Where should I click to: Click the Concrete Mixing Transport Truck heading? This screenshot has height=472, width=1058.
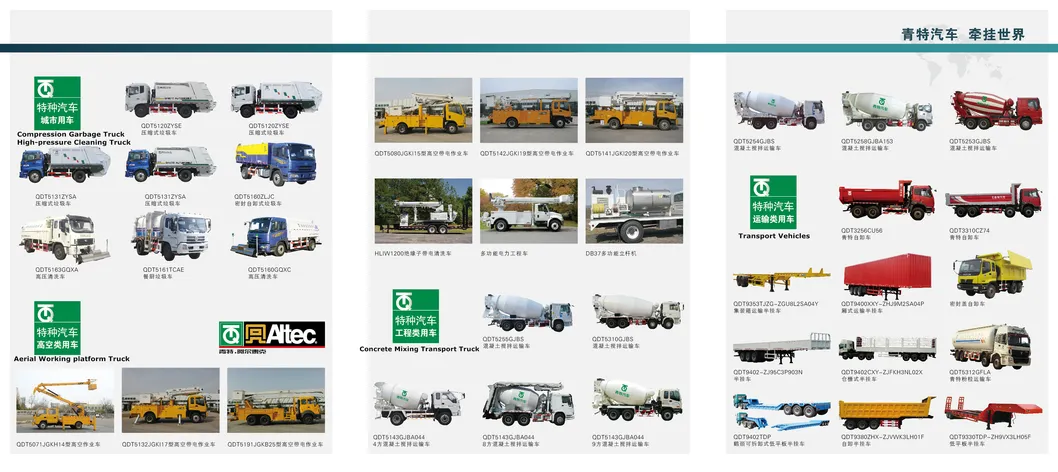(420, 349)
